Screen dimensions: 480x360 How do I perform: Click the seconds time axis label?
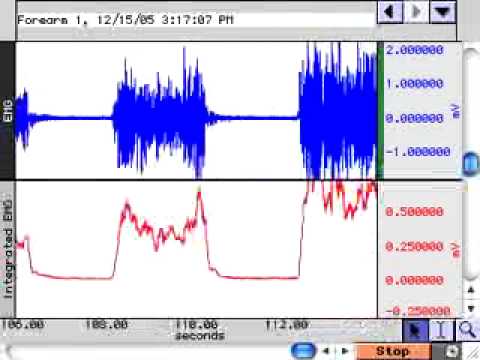pos(200,335)
